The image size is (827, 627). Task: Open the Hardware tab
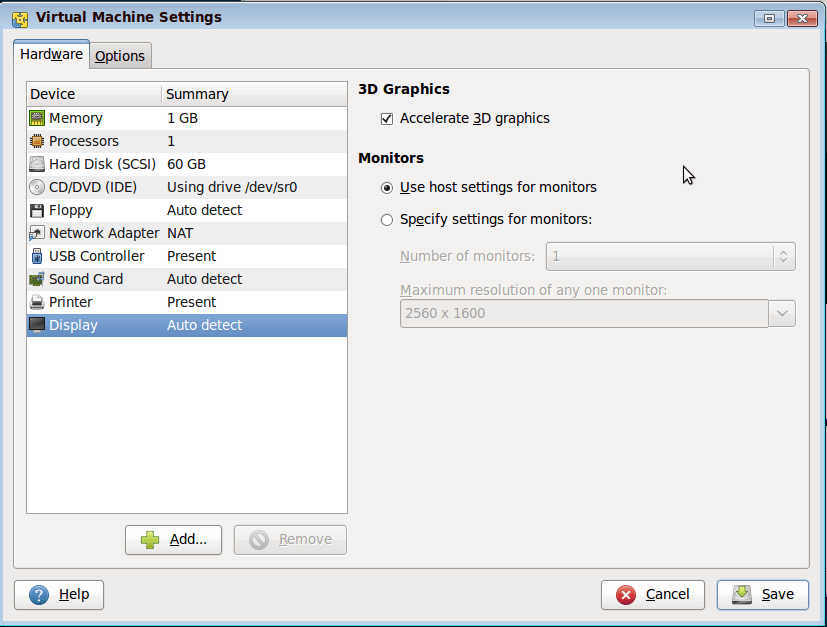click(x=51, y=53)
